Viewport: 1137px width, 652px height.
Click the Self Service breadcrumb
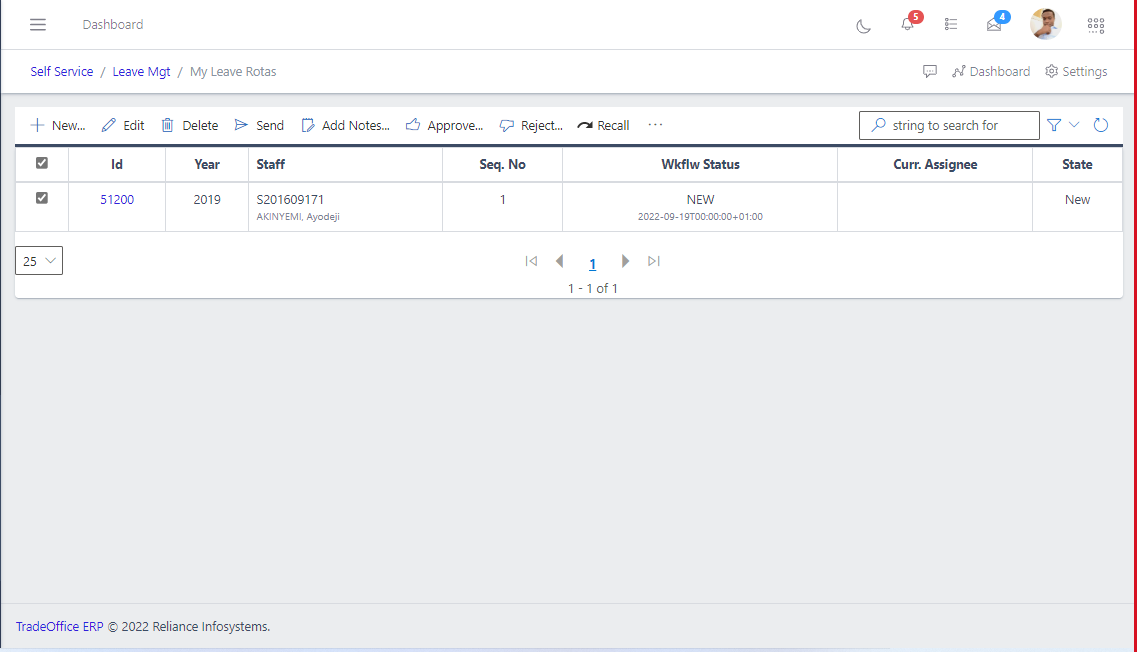pyautogui.click(x=62, y=72)
